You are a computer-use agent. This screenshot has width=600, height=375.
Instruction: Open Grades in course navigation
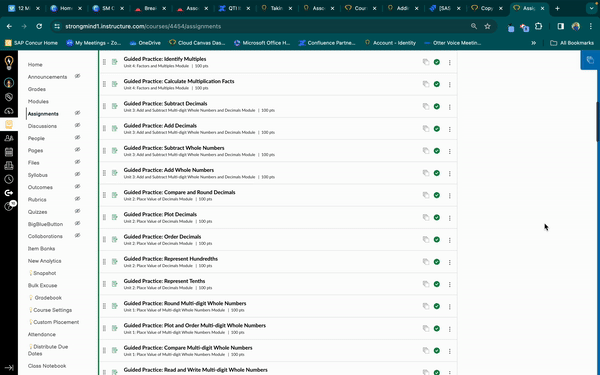coord(37,89)
